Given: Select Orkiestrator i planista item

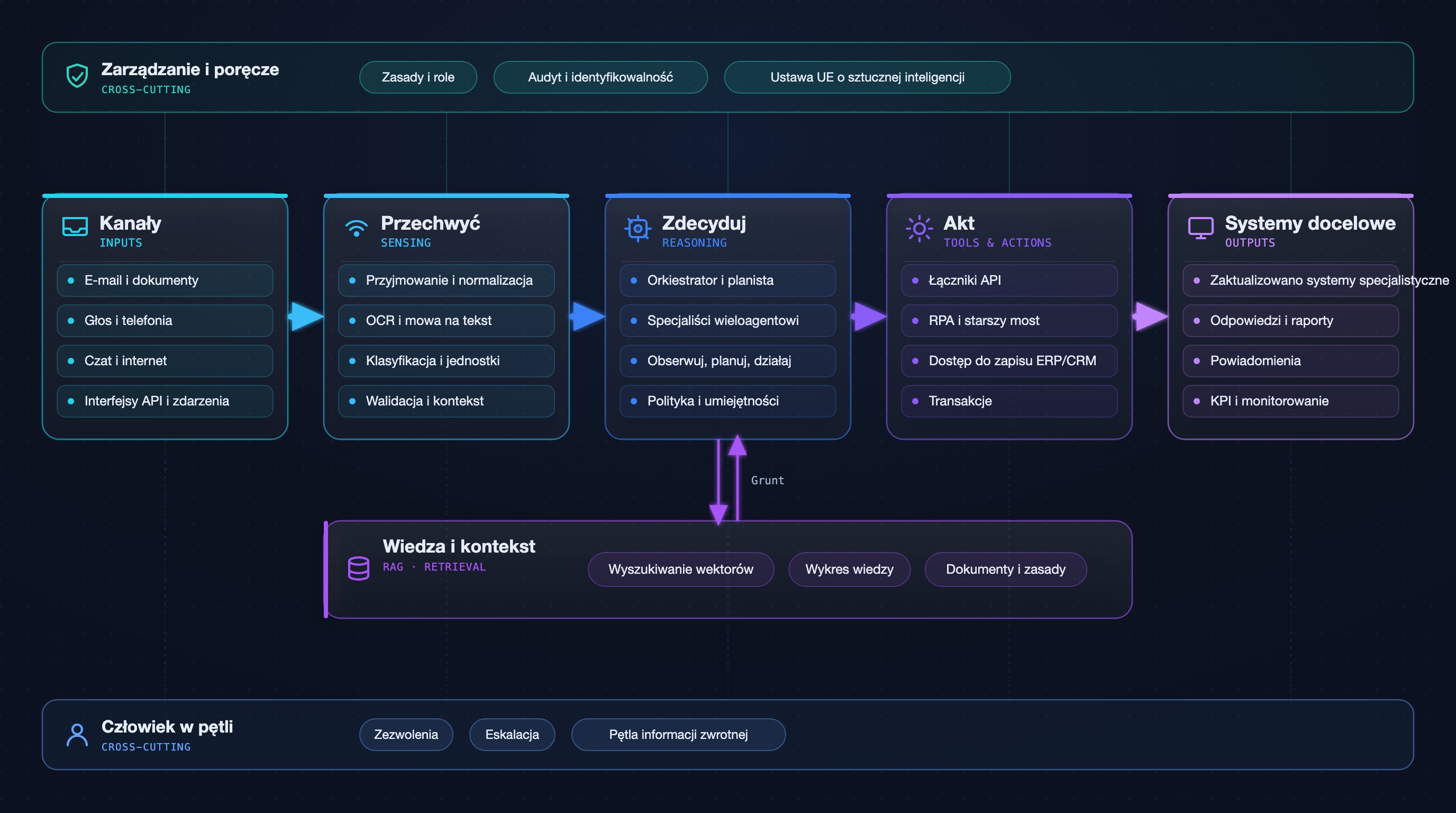Looking at the screenshot, I should click(727, 281).
